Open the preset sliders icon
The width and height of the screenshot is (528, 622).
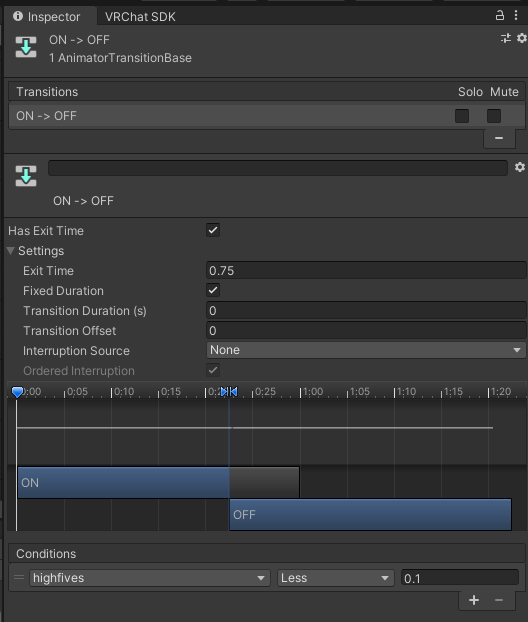coord(505,38)
